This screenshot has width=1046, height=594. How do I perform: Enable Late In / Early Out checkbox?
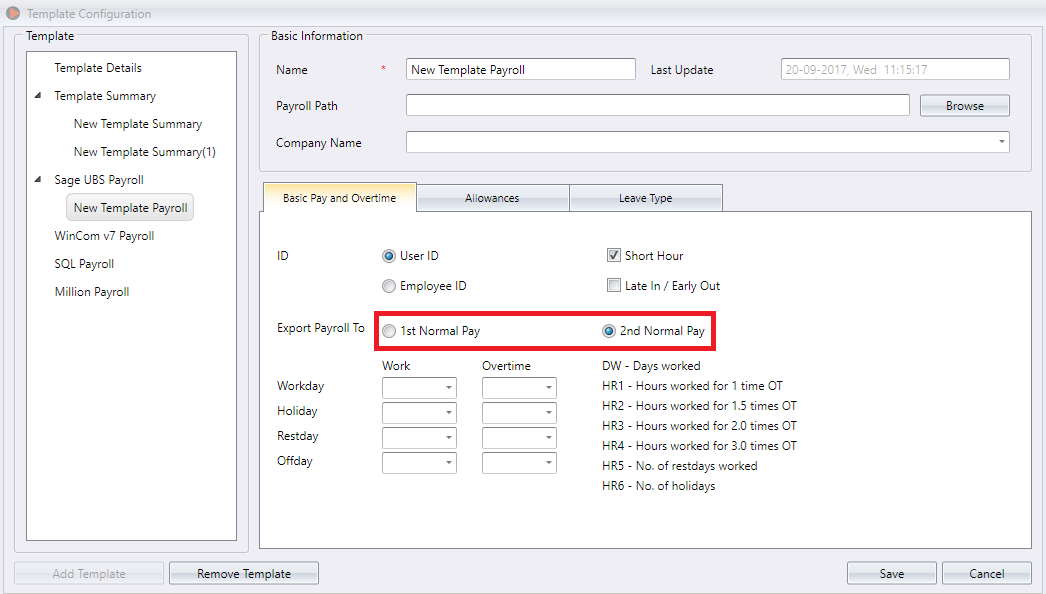(x=614, y=285)
